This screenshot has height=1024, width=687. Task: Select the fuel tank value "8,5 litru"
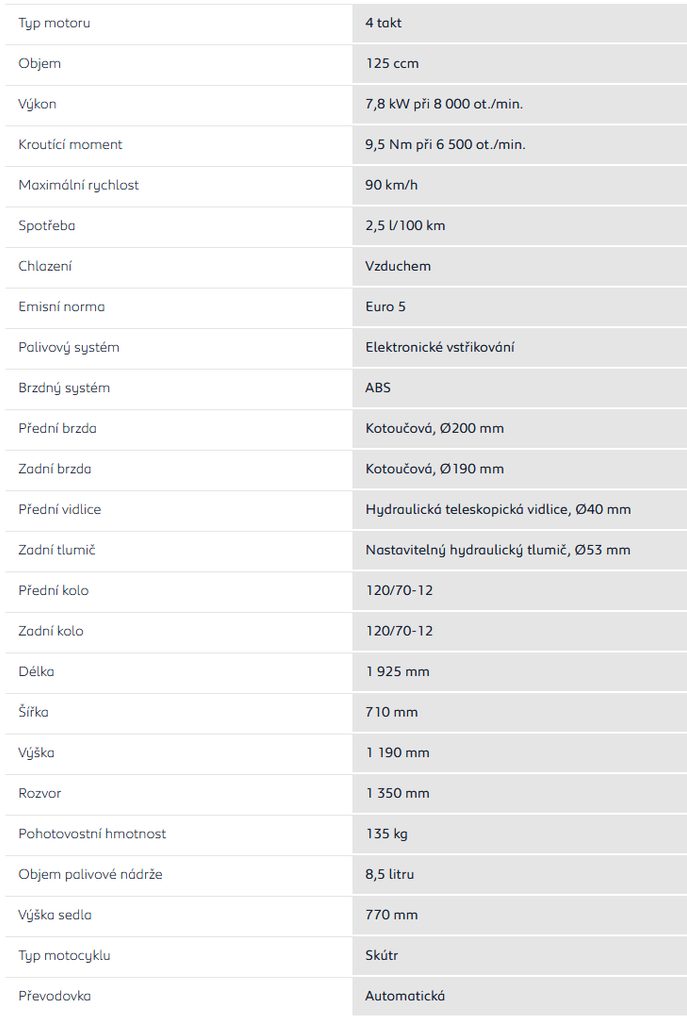(390, 874)
